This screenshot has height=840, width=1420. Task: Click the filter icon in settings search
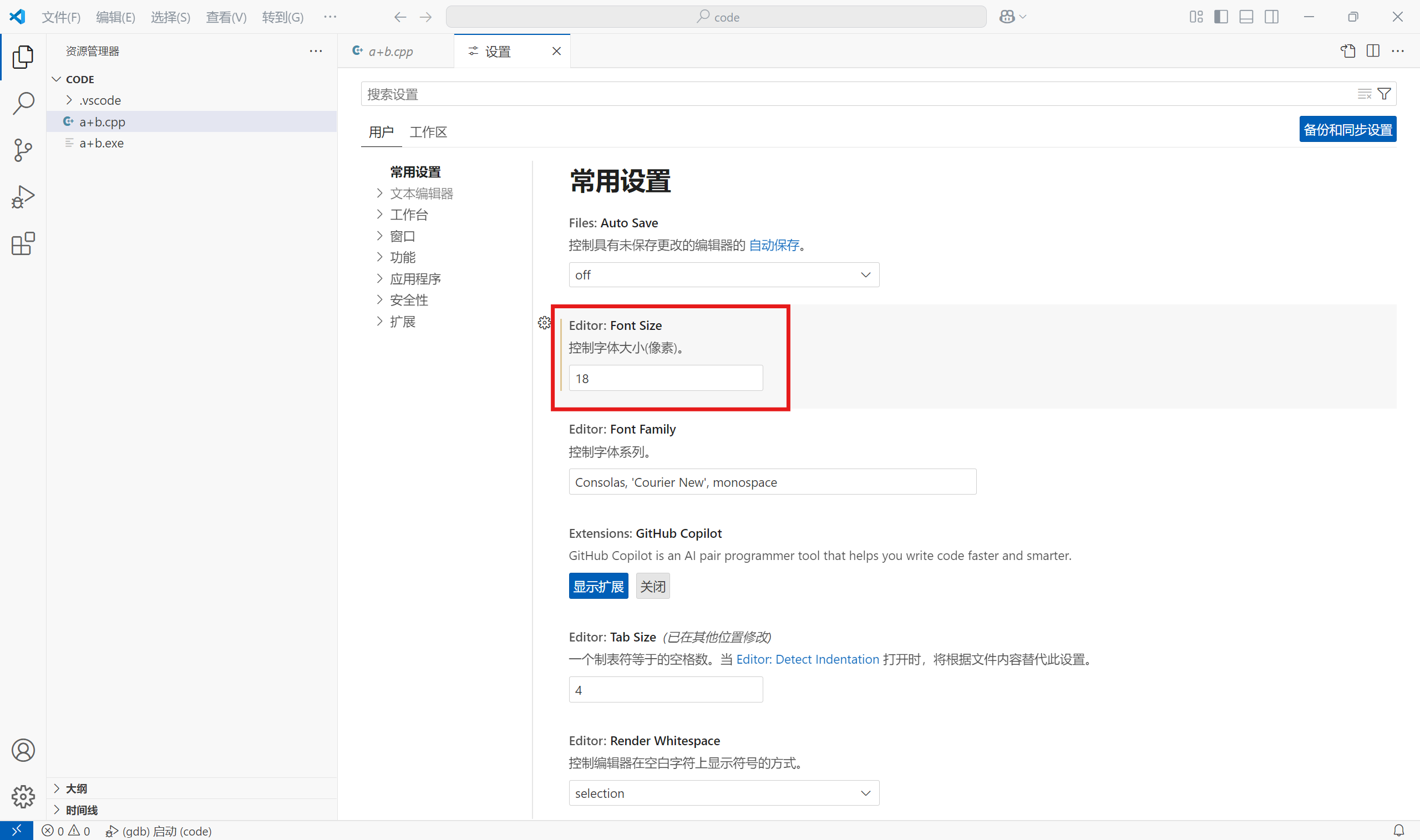pos(1384,94)
